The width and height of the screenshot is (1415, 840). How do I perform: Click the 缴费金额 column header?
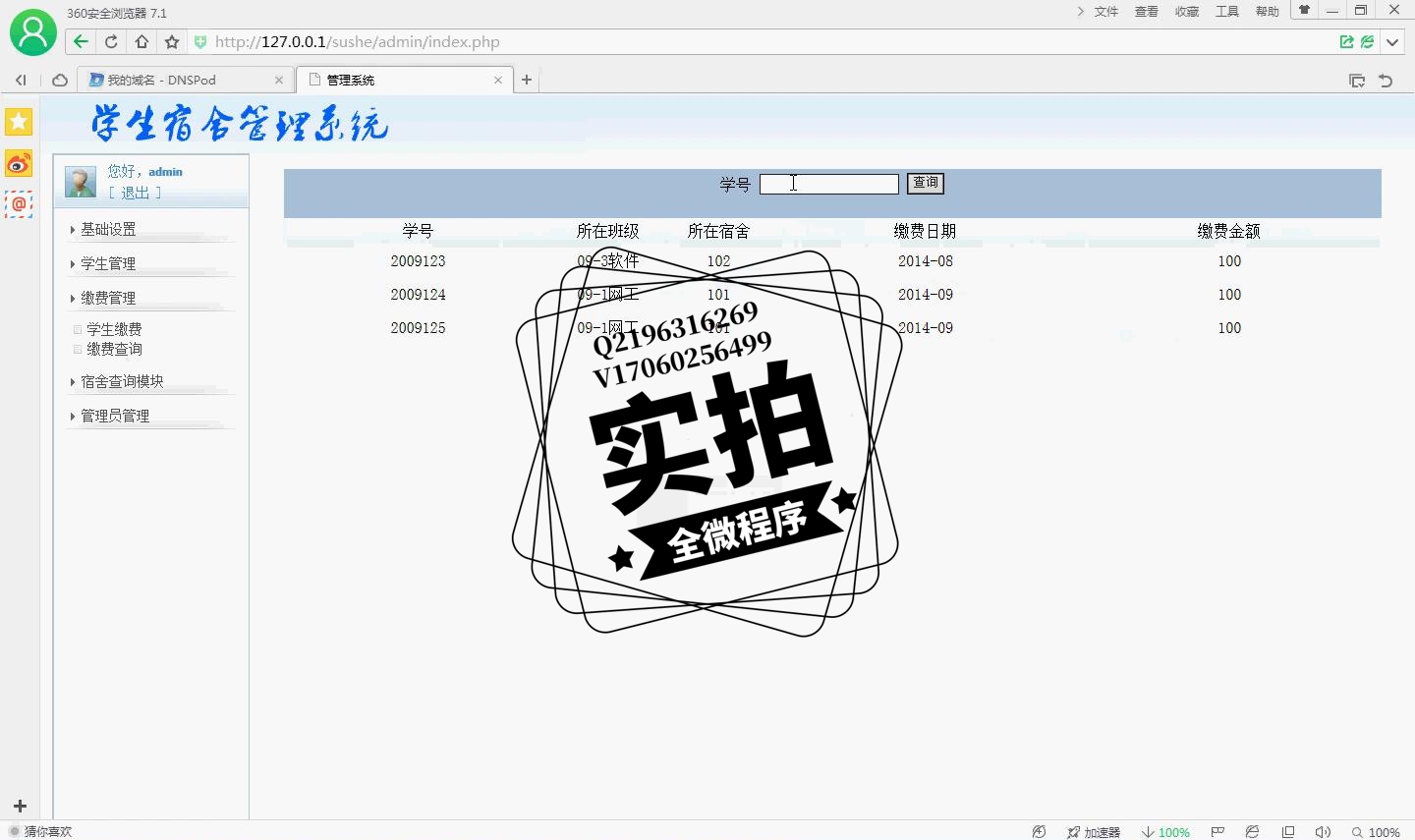pyautogui.click(x=1228, y=231)
